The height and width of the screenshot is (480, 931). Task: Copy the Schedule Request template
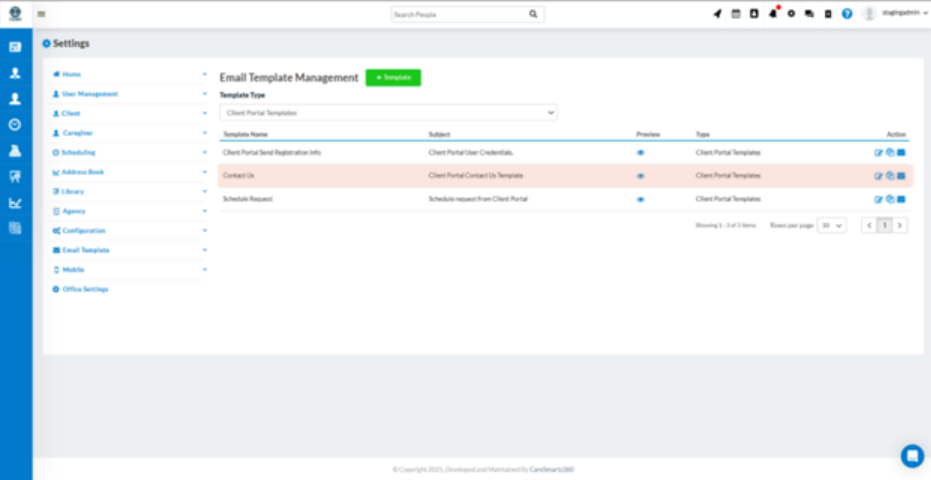coord(890,199)
